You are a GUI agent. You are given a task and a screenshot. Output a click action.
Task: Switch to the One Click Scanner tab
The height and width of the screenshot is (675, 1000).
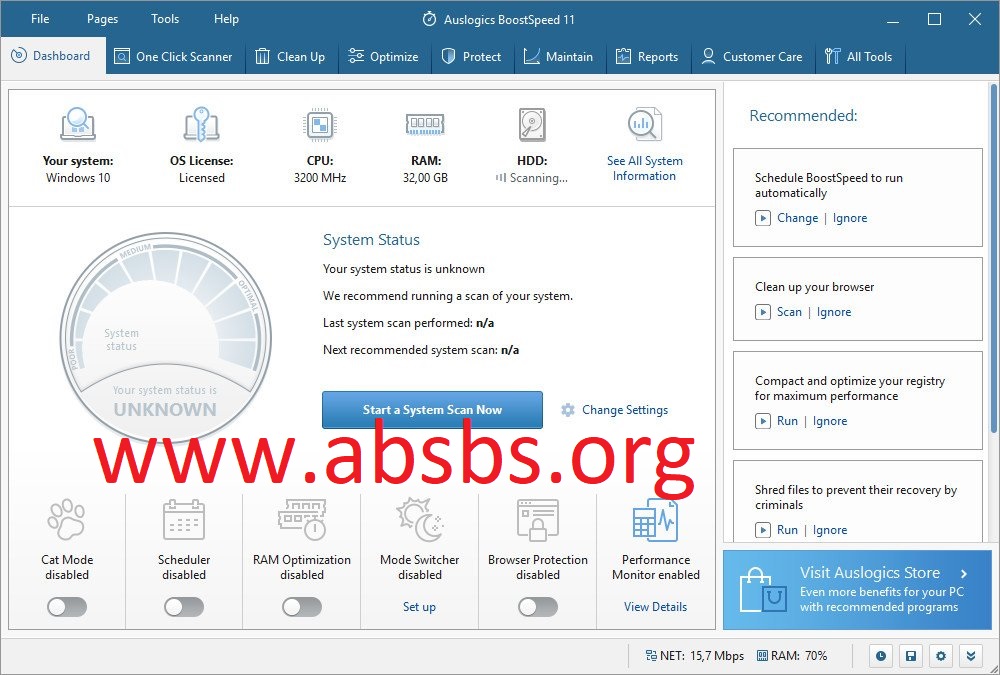pyautogui.click(x=173, y=57)
